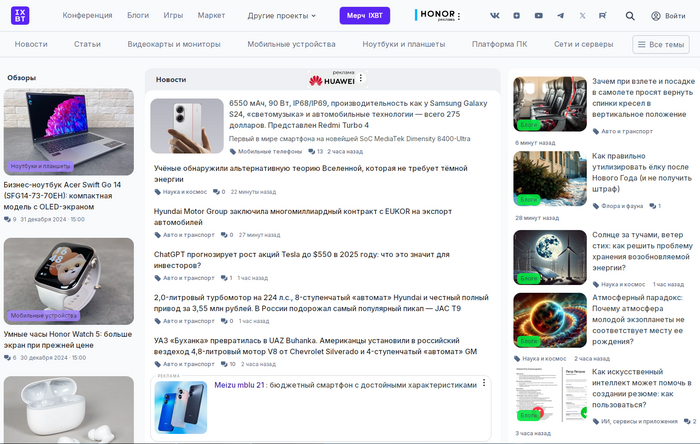Open the YouTube channel icon
Image resolution: width=700 pixels, height=444 pixels.
[x=538, y=16]
